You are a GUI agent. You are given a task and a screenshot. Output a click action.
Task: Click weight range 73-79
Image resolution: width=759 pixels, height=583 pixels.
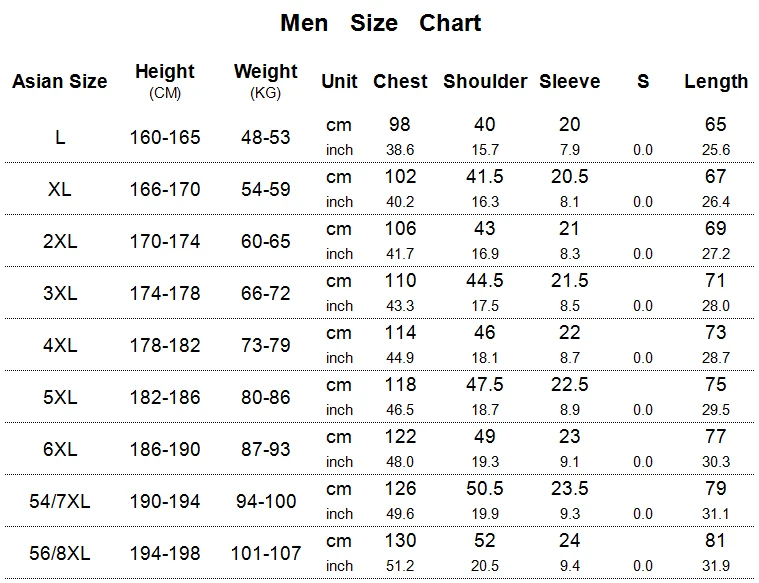(x=266, y=345)
